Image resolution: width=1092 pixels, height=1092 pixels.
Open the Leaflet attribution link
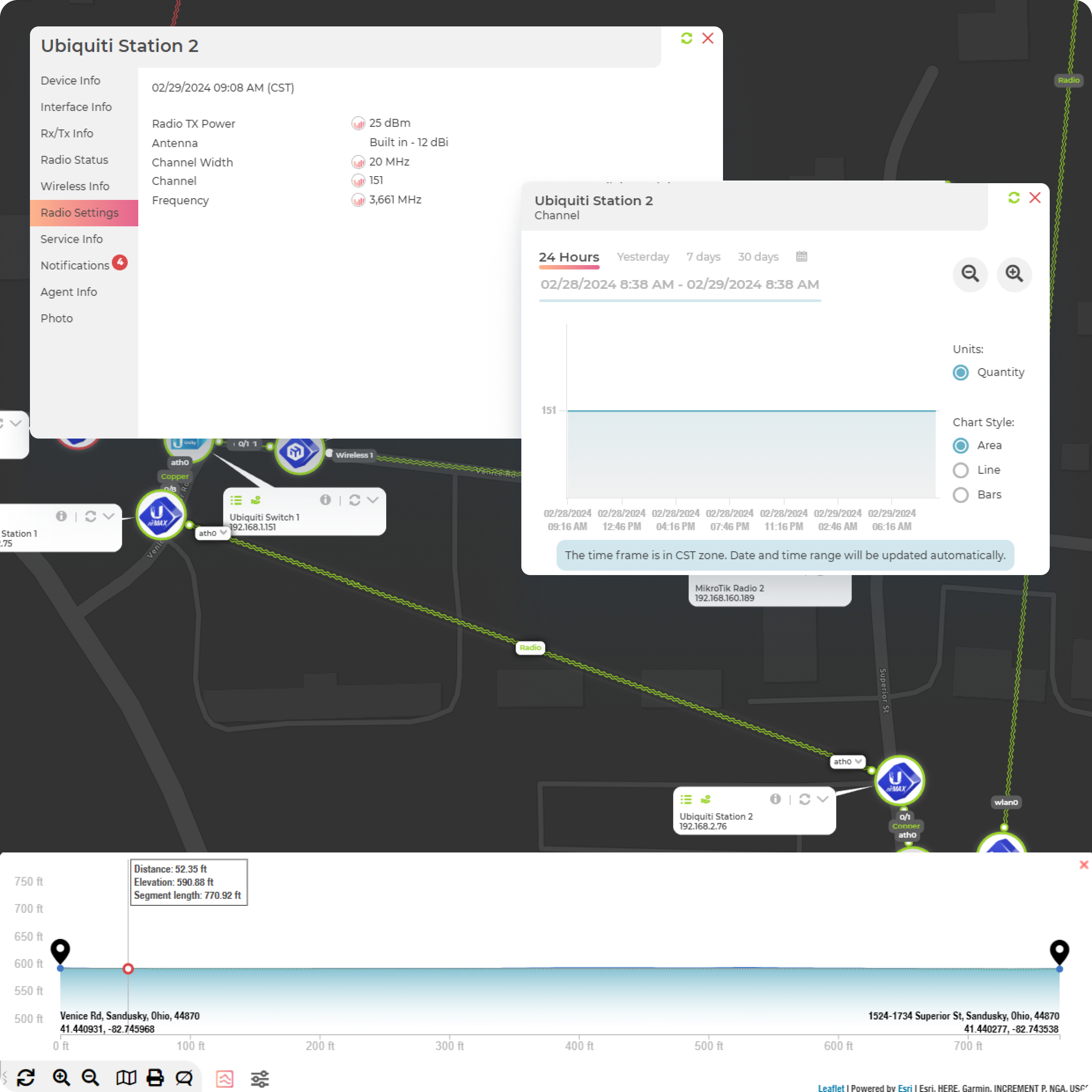(x=831, y=1088)
